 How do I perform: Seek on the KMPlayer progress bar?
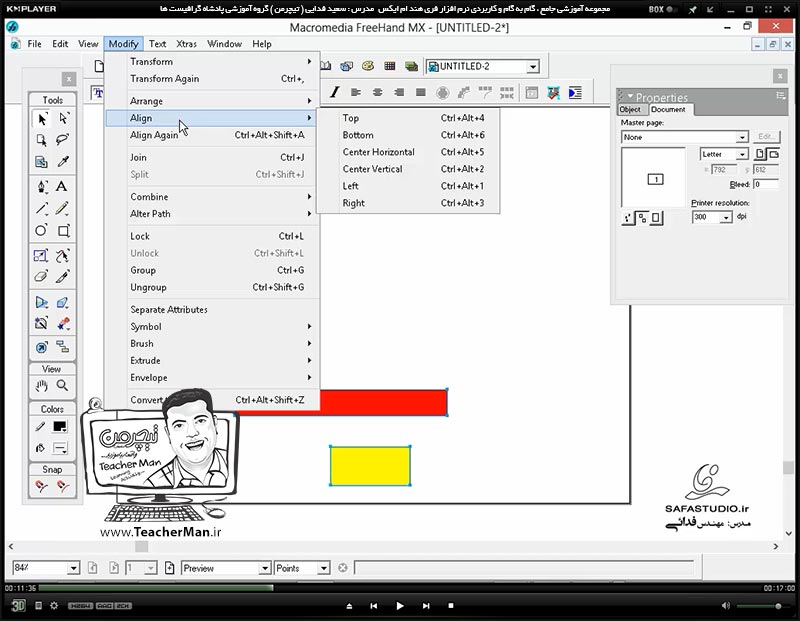click(401, 588)
